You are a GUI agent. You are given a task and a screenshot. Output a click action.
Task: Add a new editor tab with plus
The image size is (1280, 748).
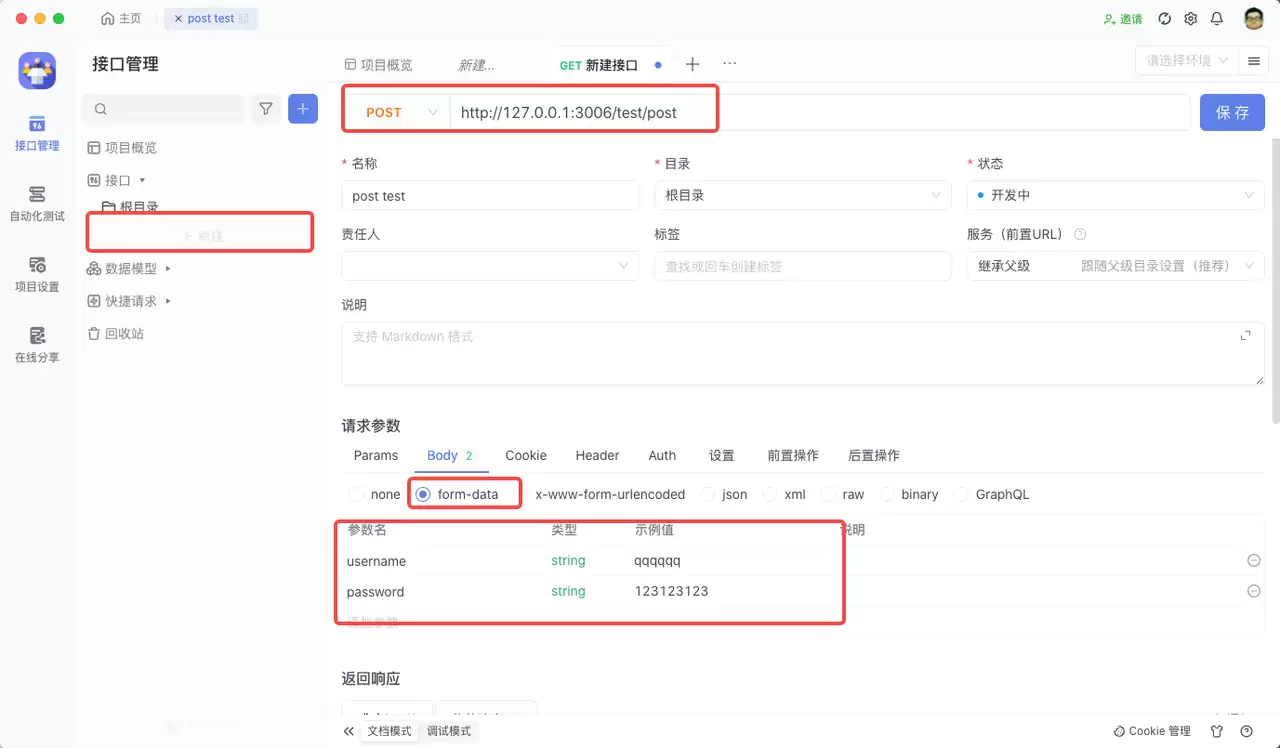coord(692,64)
